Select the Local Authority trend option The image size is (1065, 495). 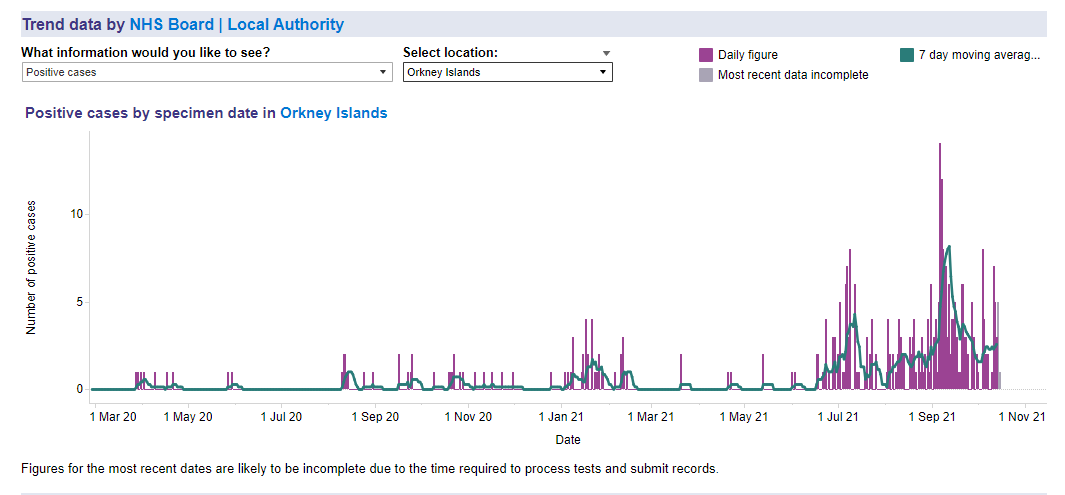click(285, 24)
